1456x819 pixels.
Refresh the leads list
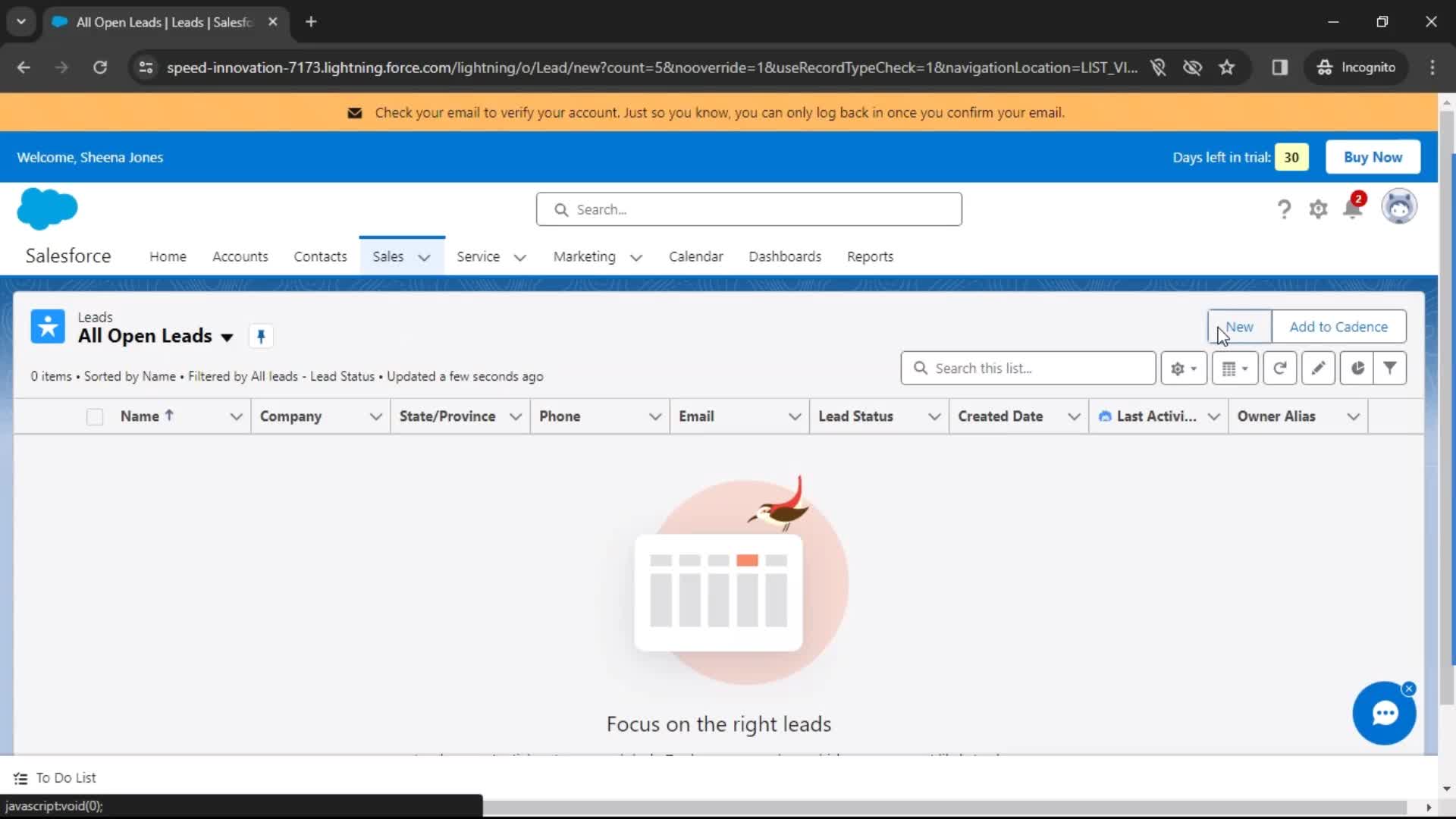[x=1280, y=369]
